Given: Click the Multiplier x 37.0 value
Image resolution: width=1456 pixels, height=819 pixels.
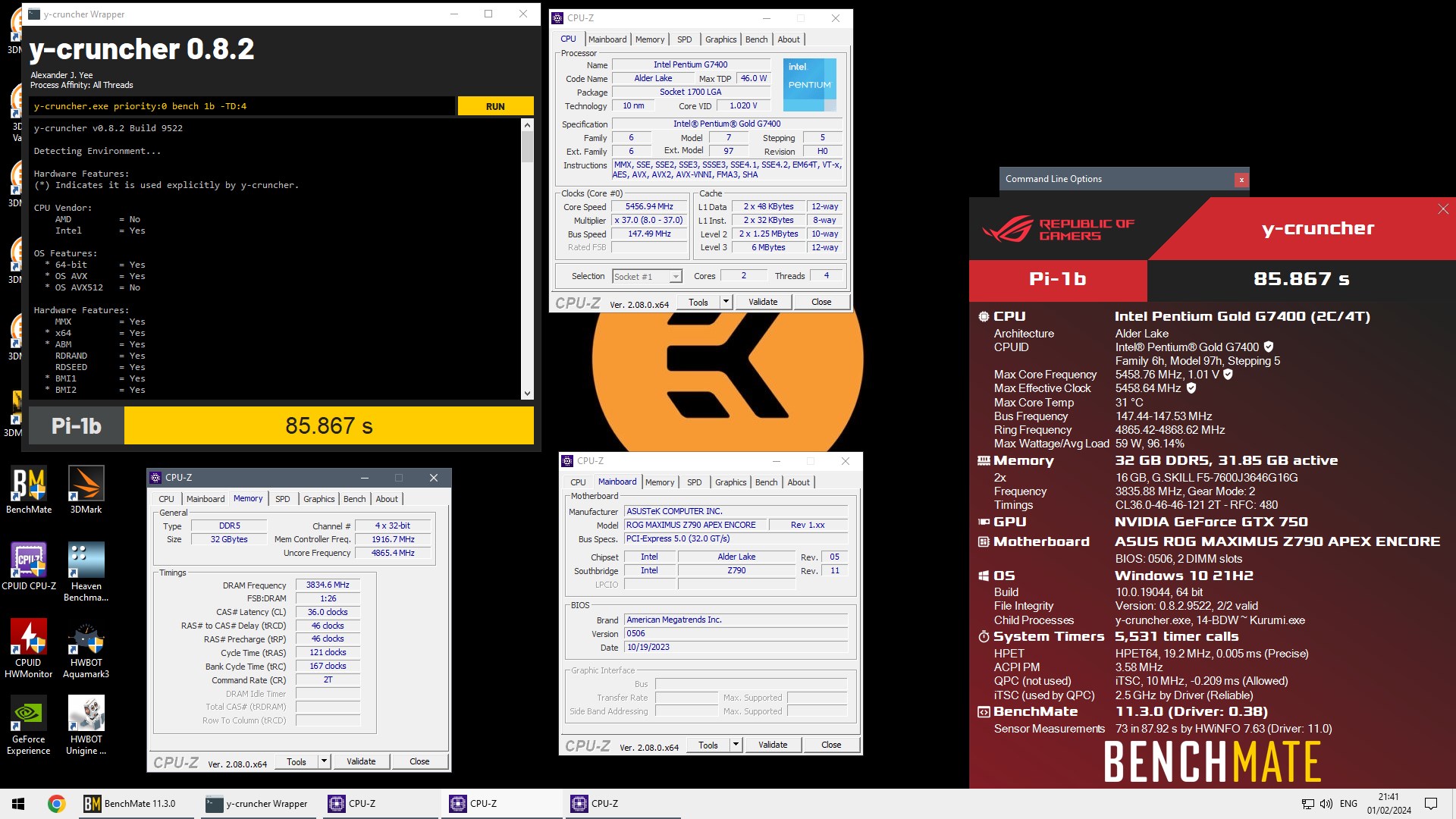Looking at the screenshot, I should pos(649,221).
